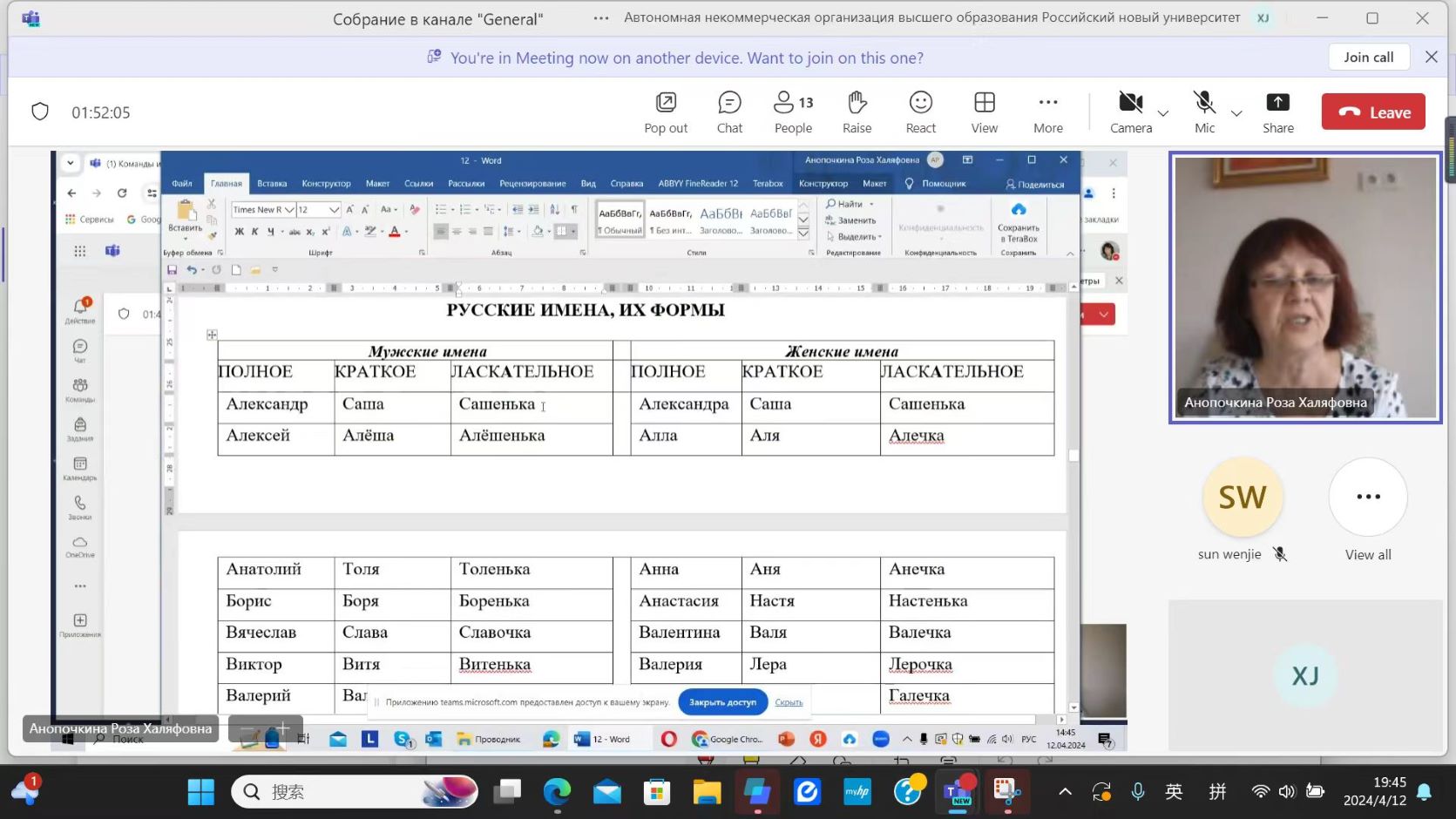Image resolution: width=1456 pixels, height=819 pixels.
Task: Show the People participants list
Action: (793, 112)
